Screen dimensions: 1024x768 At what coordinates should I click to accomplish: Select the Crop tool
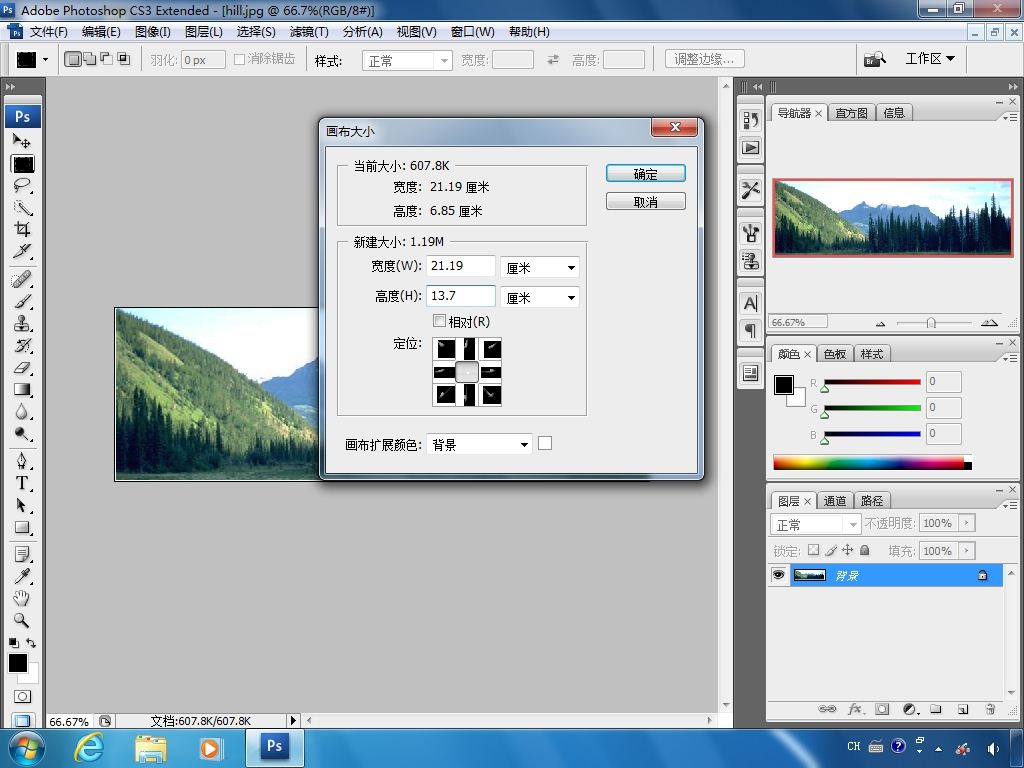pos(22,229)
